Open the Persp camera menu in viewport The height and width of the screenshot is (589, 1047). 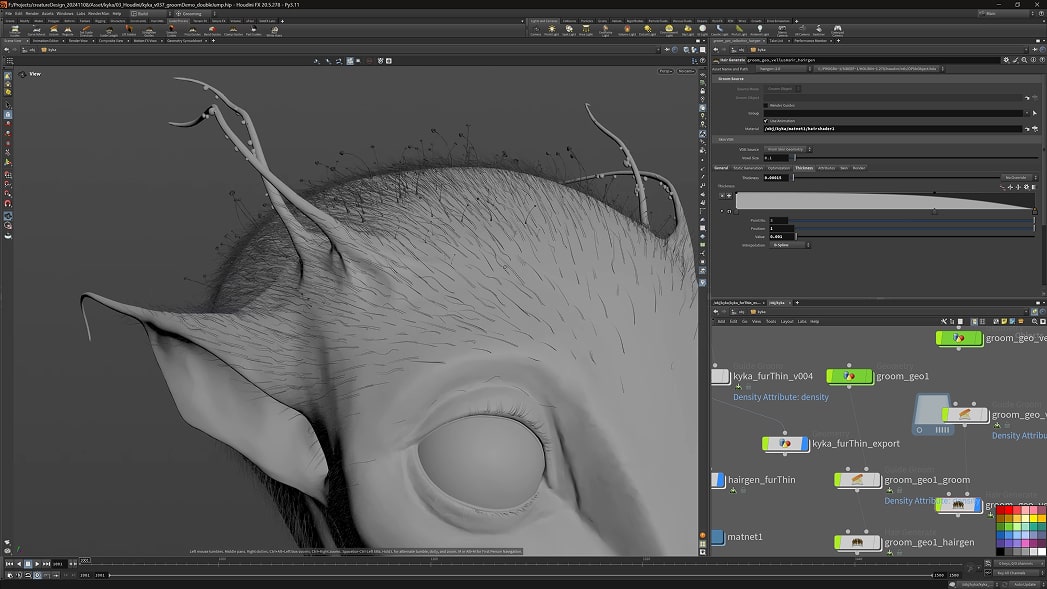(666, 71)
